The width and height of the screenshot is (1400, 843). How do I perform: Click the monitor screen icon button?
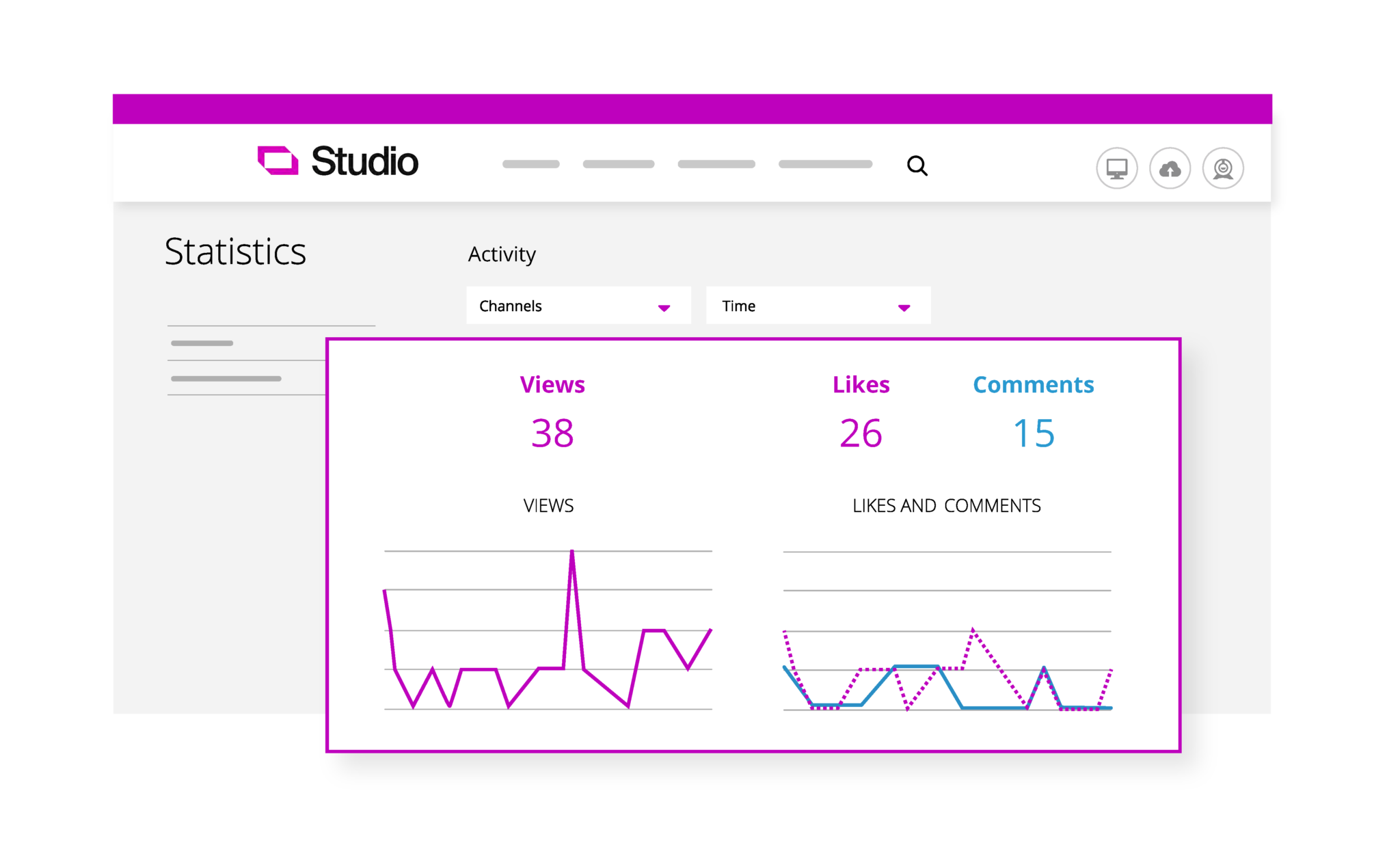point(1116,168)
